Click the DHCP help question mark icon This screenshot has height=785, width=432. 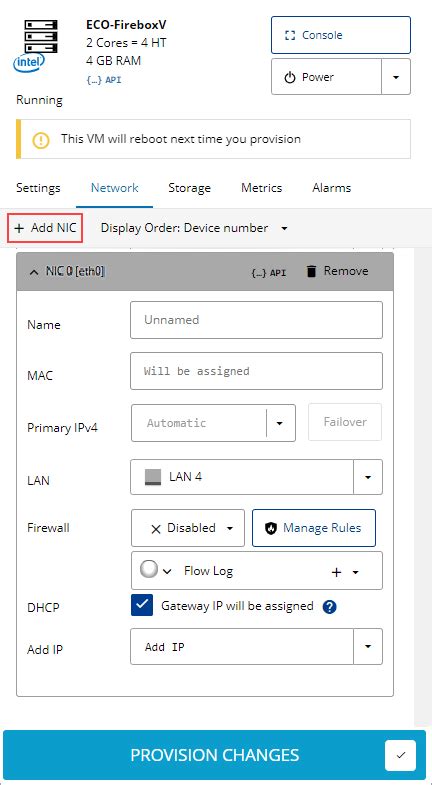point(329,607)
